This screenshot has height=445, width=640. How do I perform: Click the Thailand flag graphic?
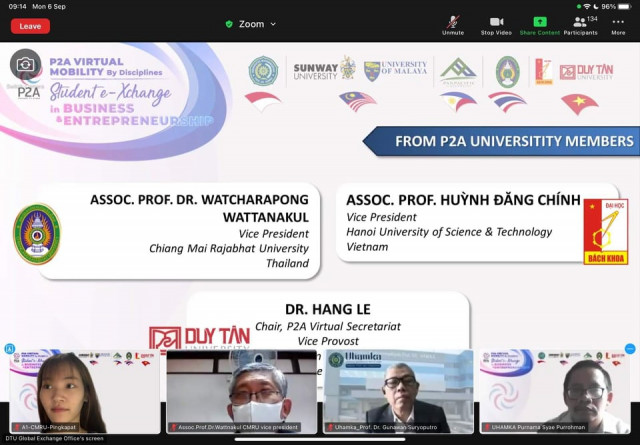click(507, 101)
